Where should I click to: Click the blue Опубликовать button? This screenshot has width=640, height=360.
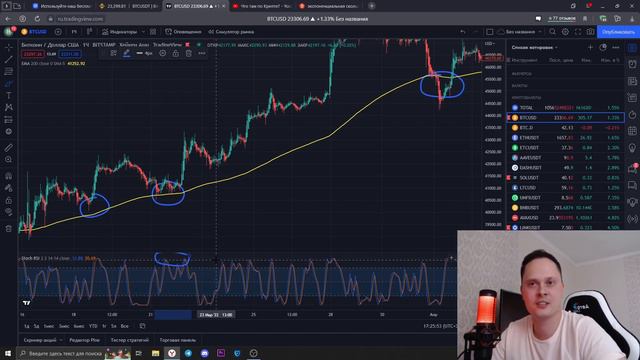pos(618,32)
